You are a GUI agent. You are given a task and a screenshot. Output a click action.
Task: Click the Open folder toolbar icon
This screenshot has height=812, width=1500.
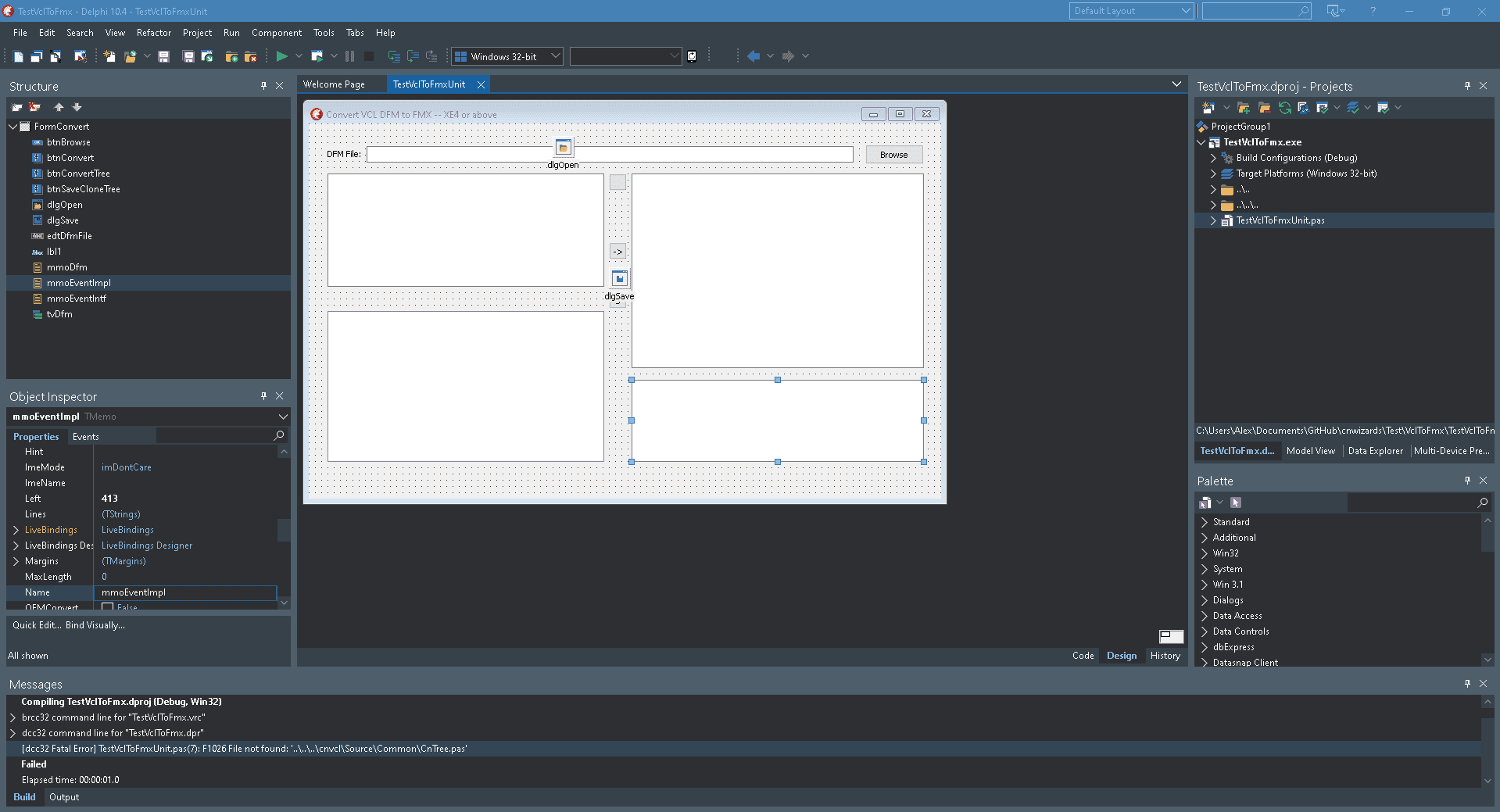130,56
